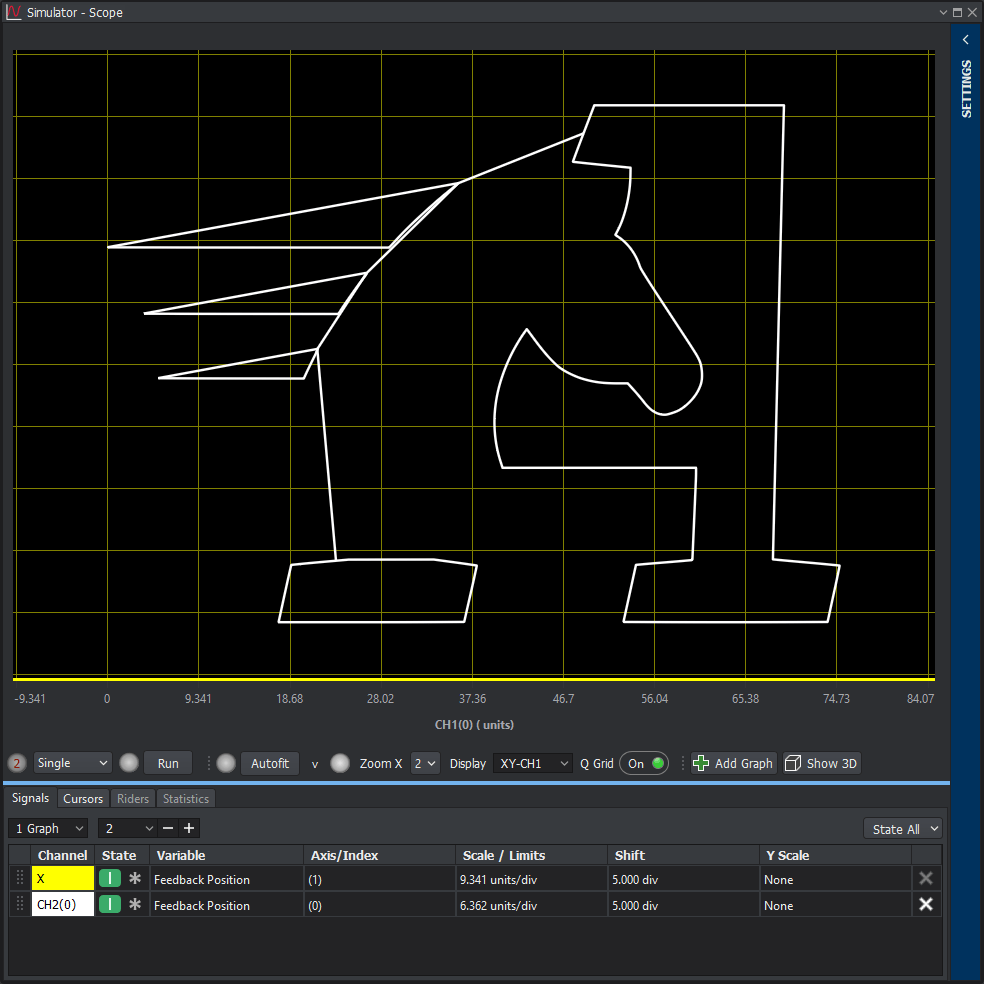Click the trigger circle beside Autofit
The width and height of the screenshot is (984, 984).
click(x=226, y=763)
